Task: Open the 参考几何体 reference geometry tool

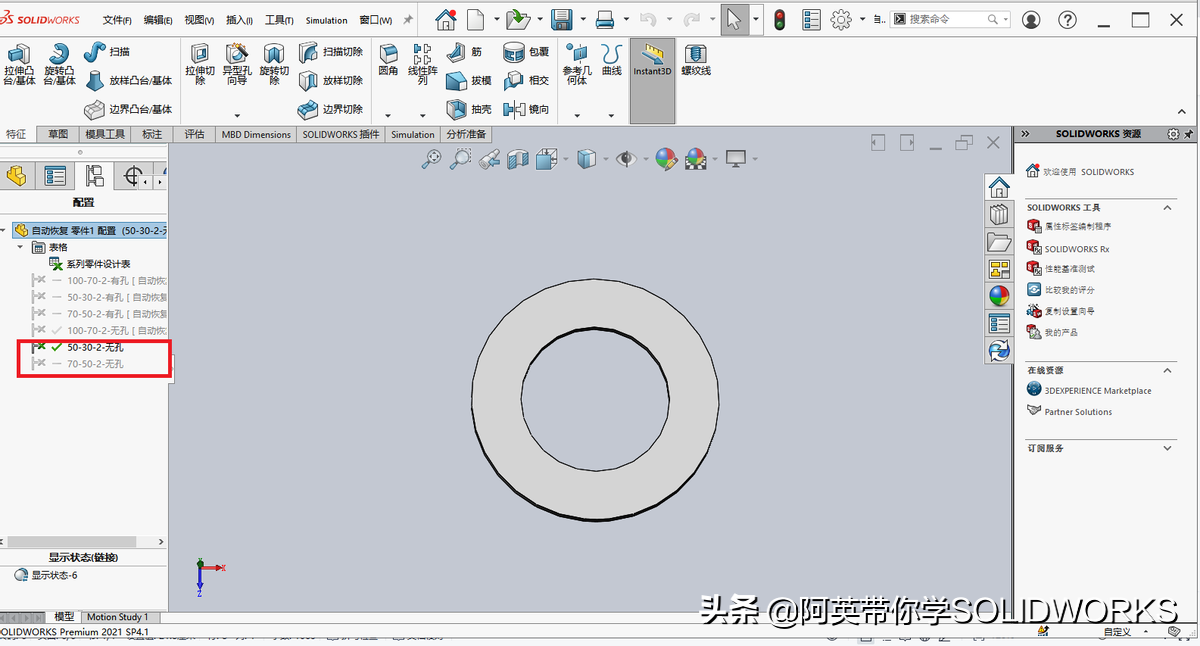Action: pyautogui.click(x=577, y=64)
